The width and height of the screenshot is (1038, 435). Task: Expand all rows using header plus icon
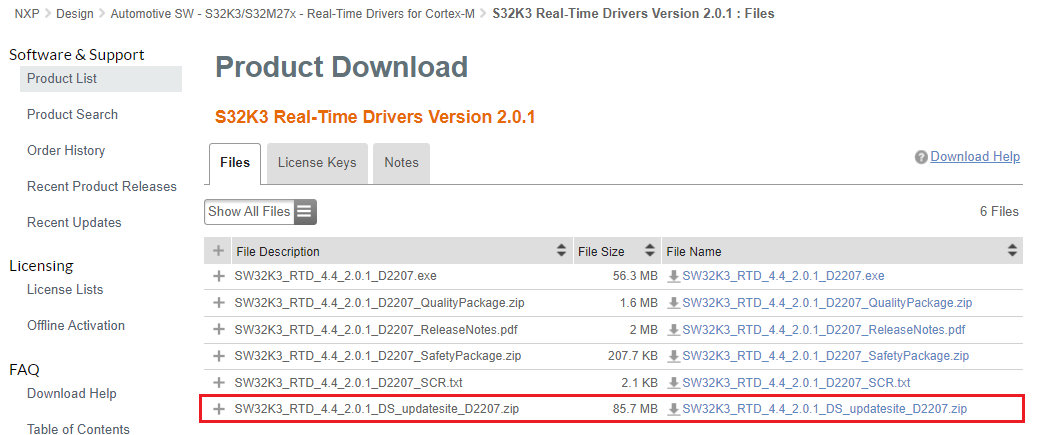(x=219, y=251)
